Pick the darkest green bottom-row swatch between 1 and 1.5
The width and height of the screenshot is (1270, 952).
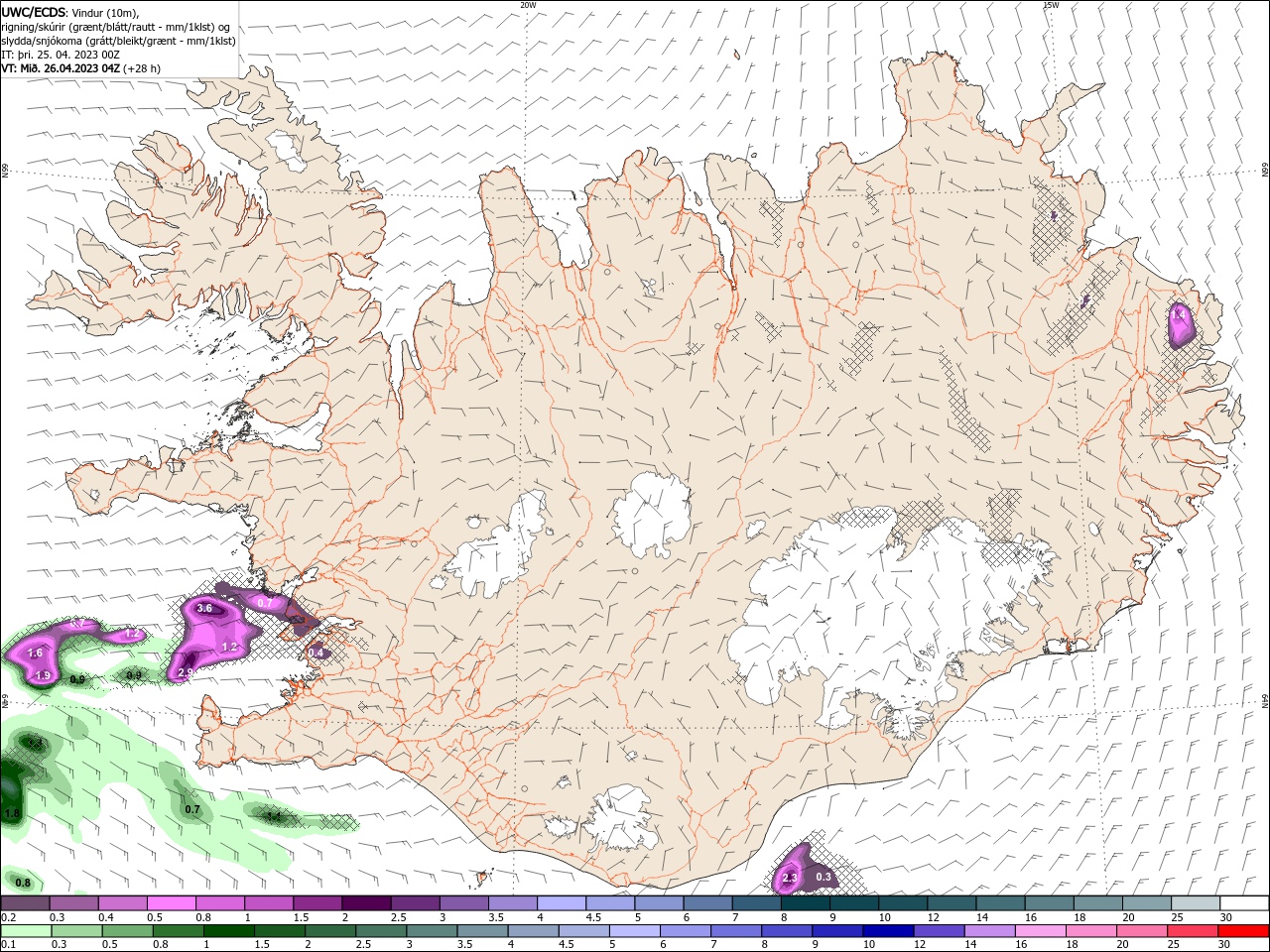click(x=228, y=931)
